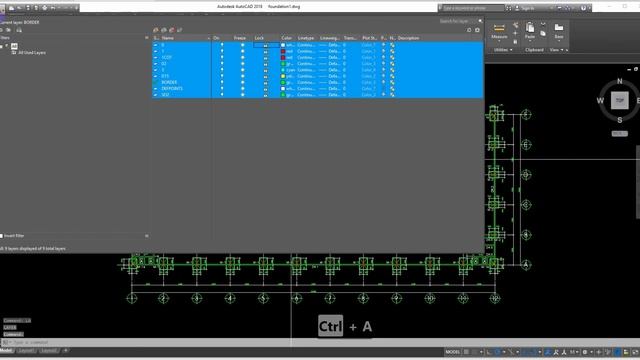The height and width of the screenshot is (360, 640).
Task: Click Measure tool in Utilities panel
Action: pos(499,31)
